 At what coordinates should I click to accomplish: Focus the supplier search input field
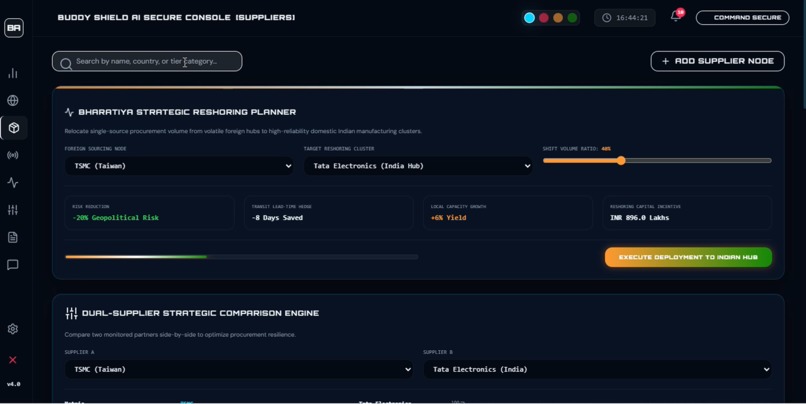click(147, 61)
